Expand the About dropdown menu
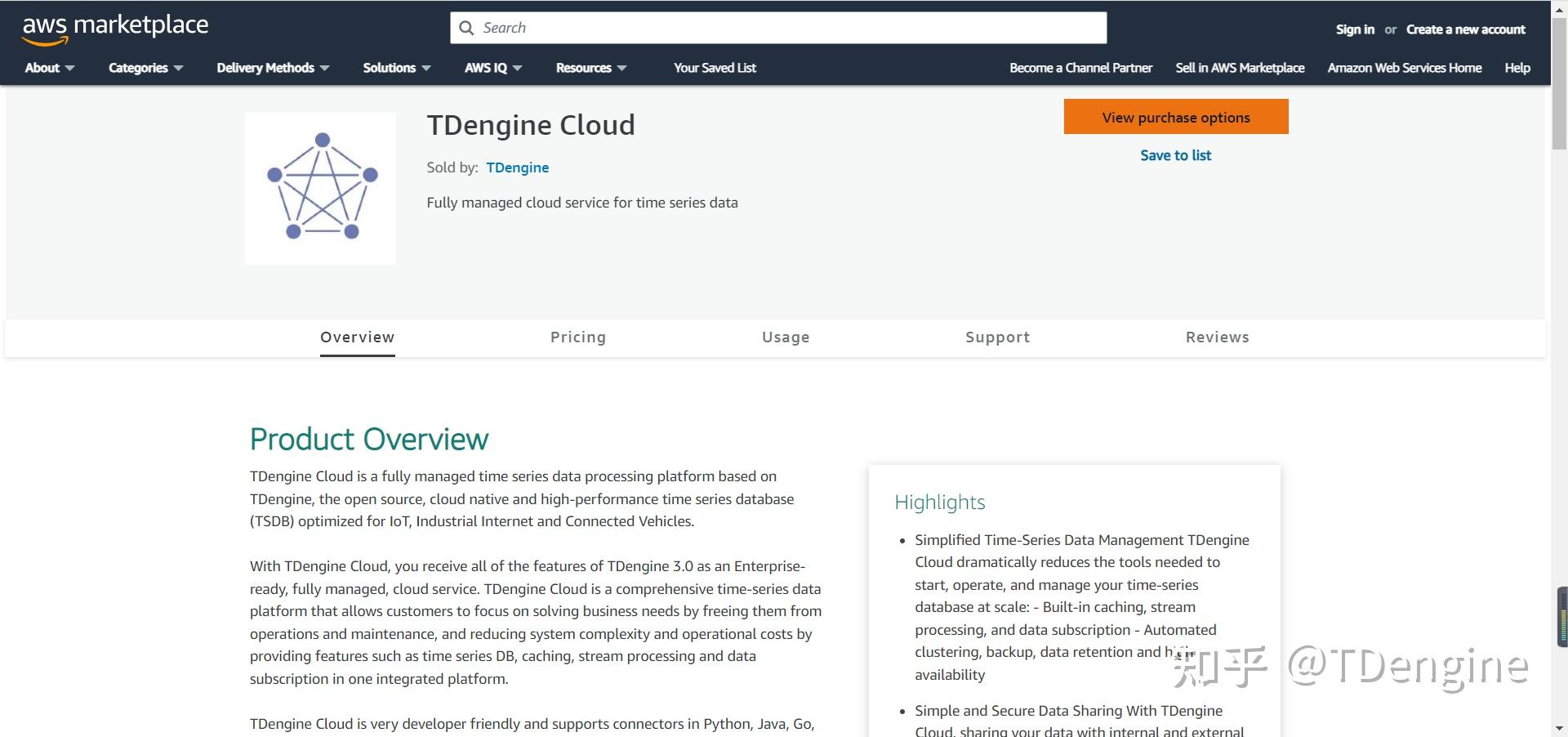 pyautogui.click(x=49, y=68)
